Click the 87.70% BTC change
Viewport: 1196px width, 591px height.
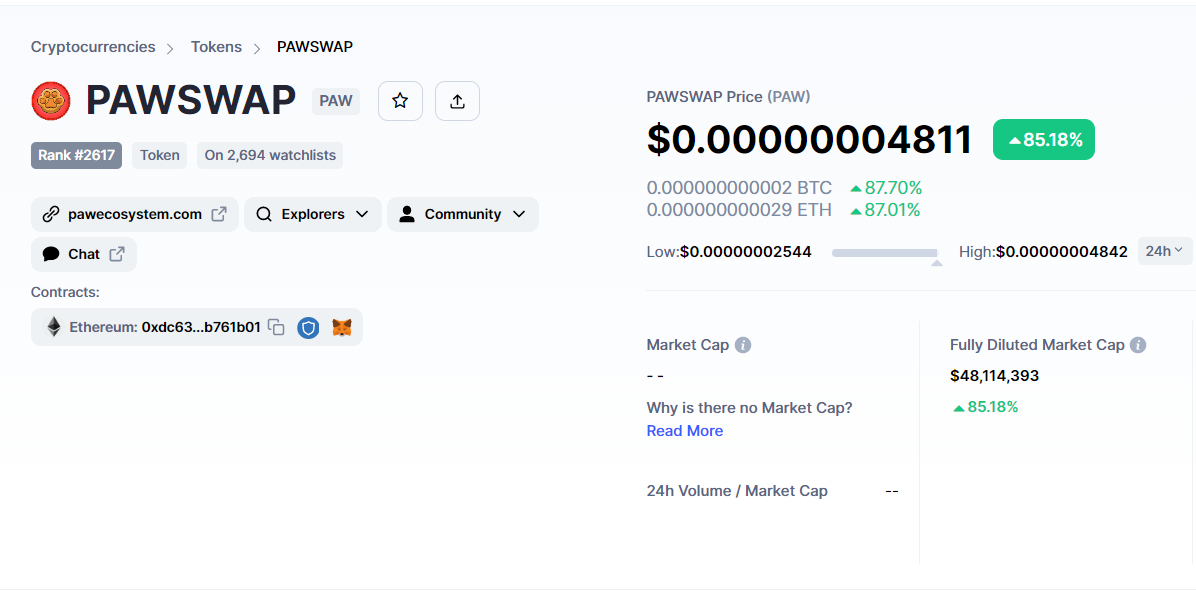click(x=886, y=188)
